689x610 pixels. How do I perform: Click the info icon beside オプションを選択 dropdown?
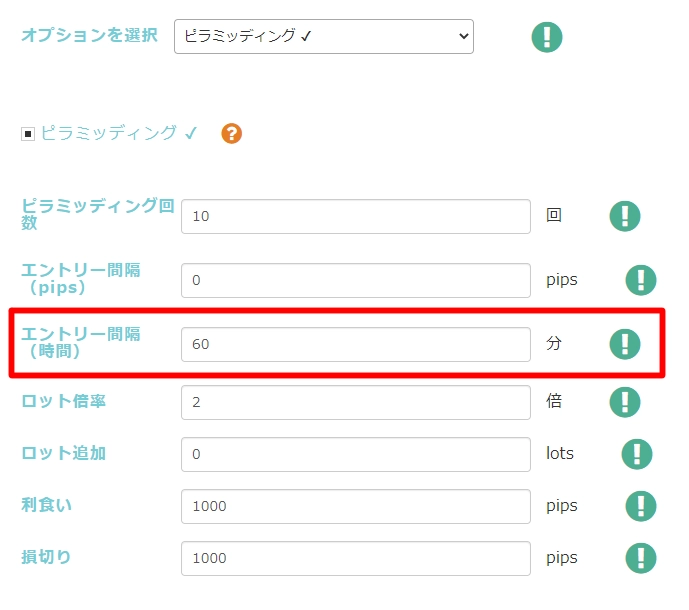coord(547,37)
